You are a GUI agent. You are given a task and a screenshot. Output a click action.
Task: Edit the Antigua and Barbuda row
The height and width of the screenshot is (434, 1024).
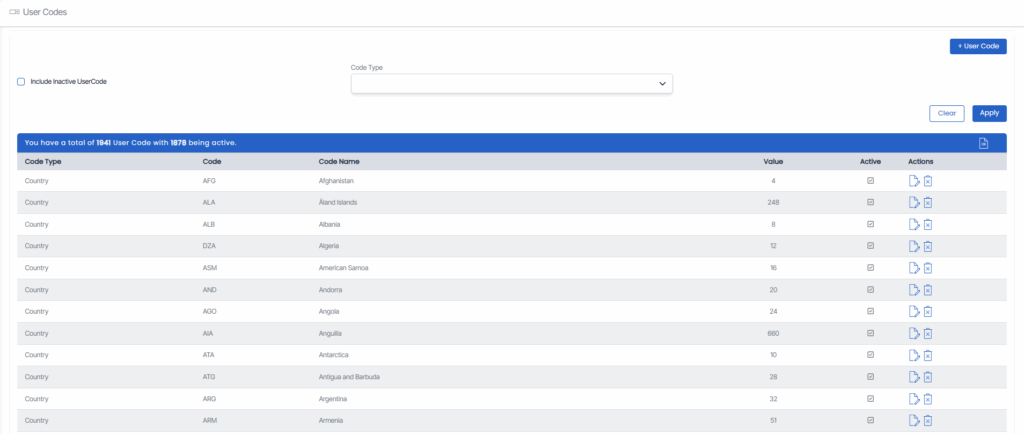(x=914, y=377)
